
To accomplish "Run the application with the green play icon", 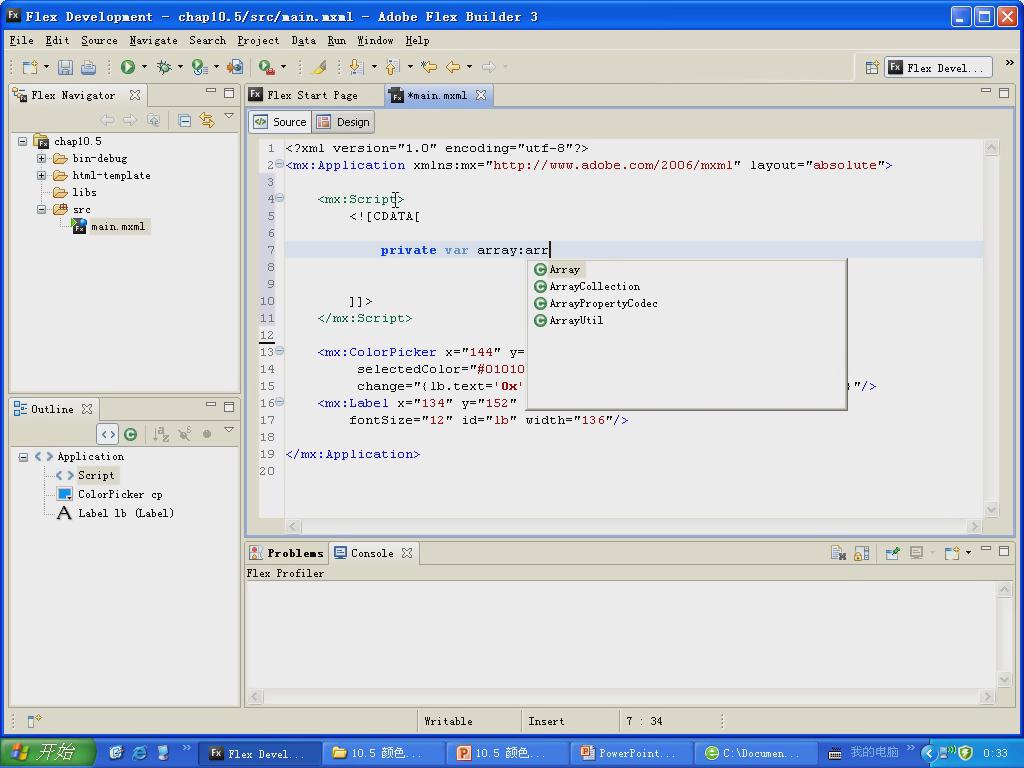I will (x=128, y=67).
